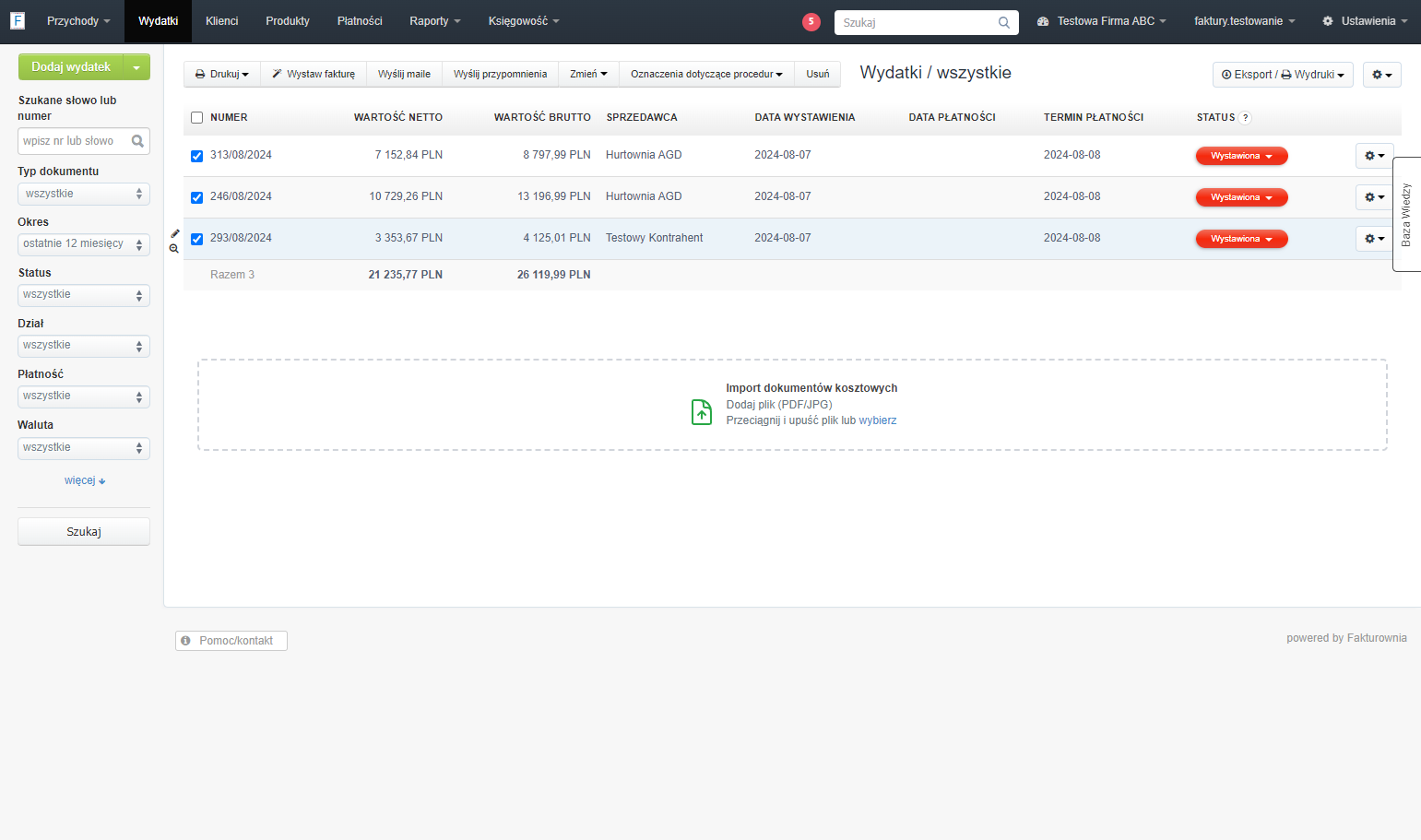Screen dimensions: 1421x840
Task: Click the magnifier icon in top search
Action: point(1004,22)
